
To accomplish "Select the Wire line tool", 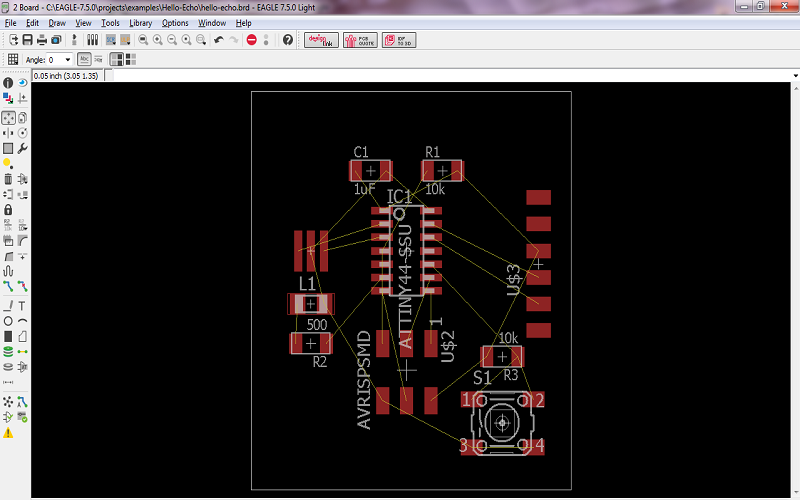I will point(8,306).
